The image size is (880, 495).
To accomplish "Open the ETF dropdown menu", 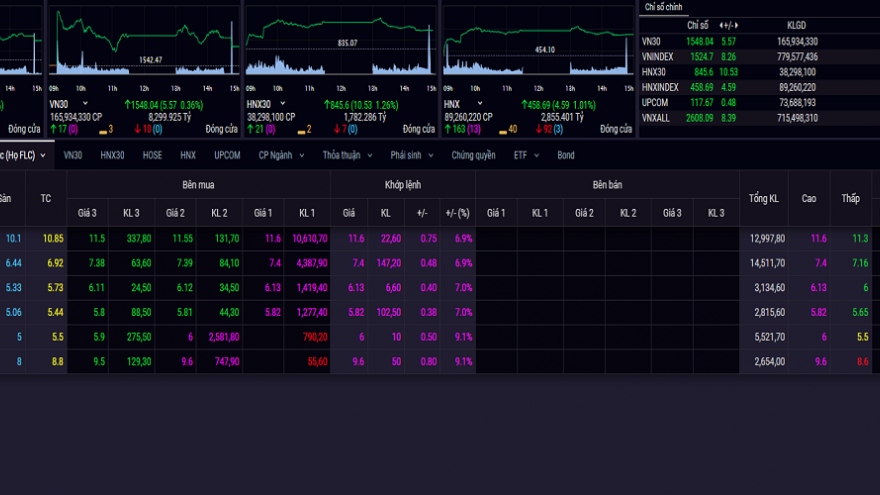I will [525, 155].
